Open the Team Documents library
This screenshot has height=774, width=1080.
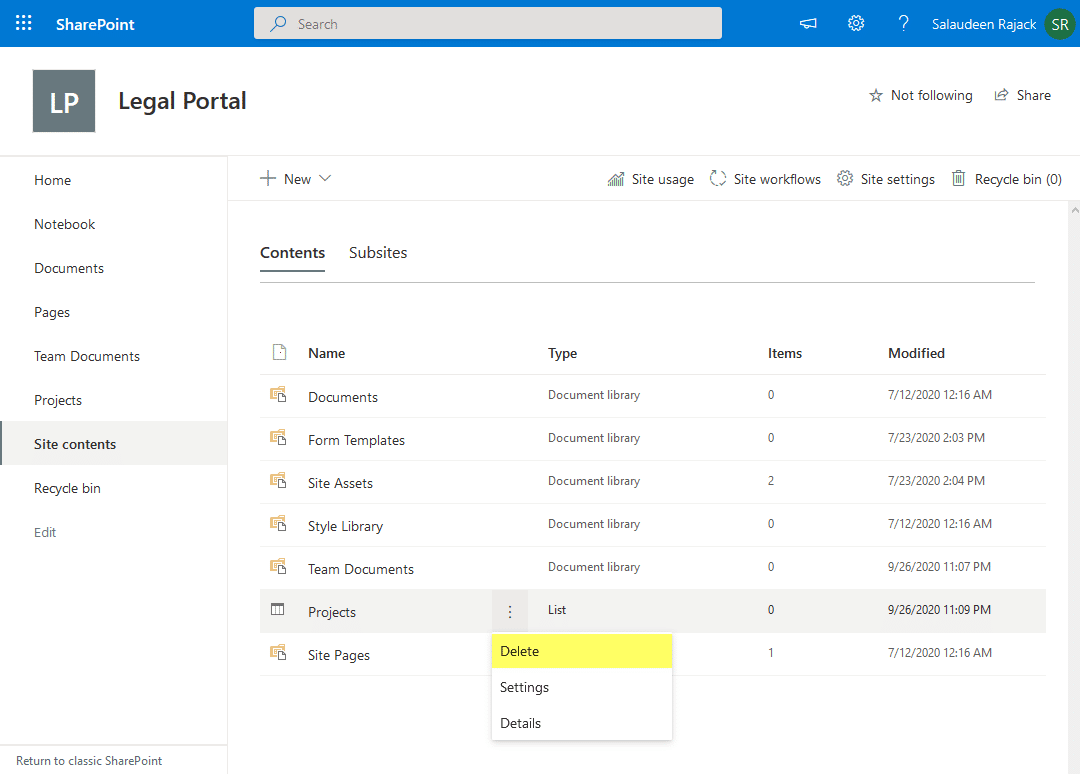click(x=361, y=569)
